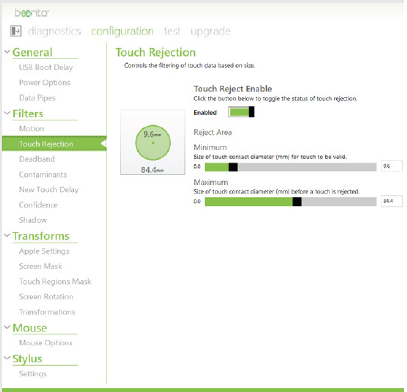Click the Touch Rejection page title
This screenshot has width=407, height=392.
[156, 52]
